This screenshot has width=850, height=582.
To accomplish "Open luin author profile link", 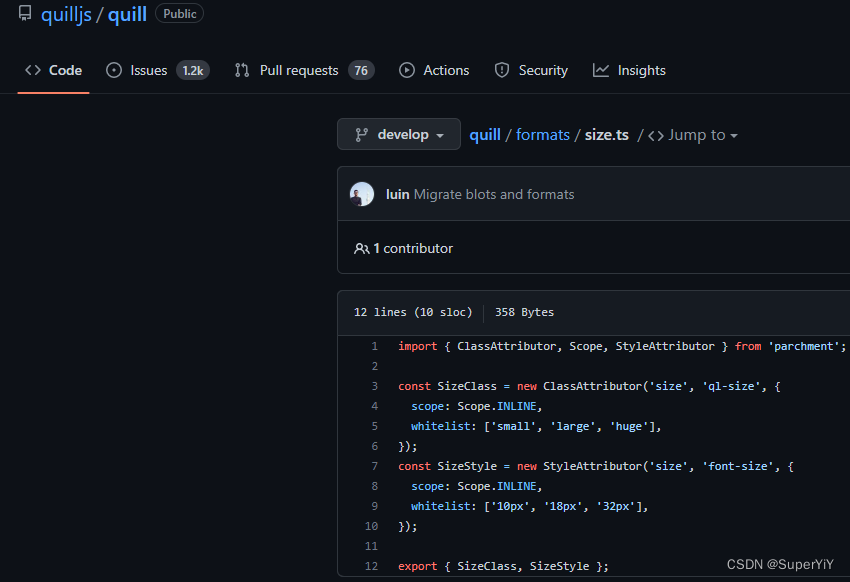I will click(x=397, y=195).
